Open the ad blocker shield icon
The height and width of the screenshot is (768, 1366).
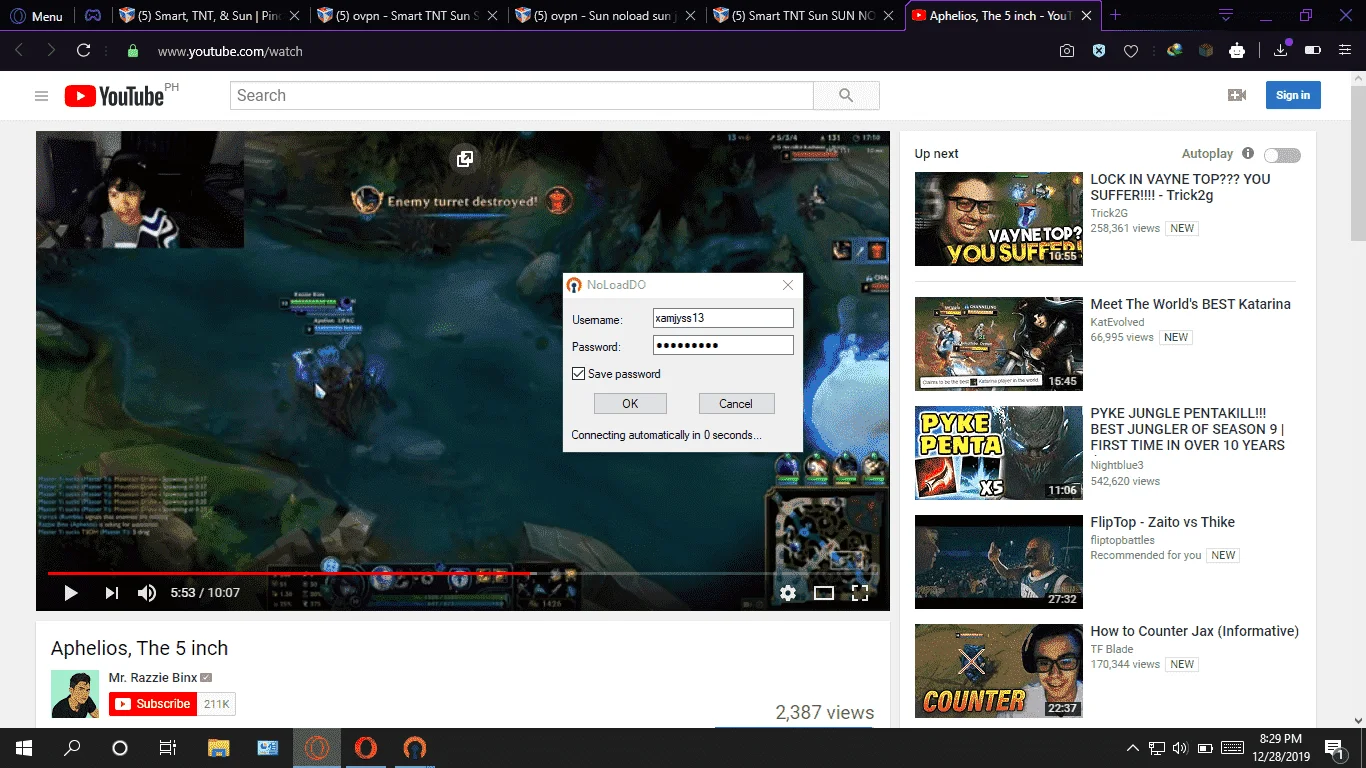point(1099,51)
